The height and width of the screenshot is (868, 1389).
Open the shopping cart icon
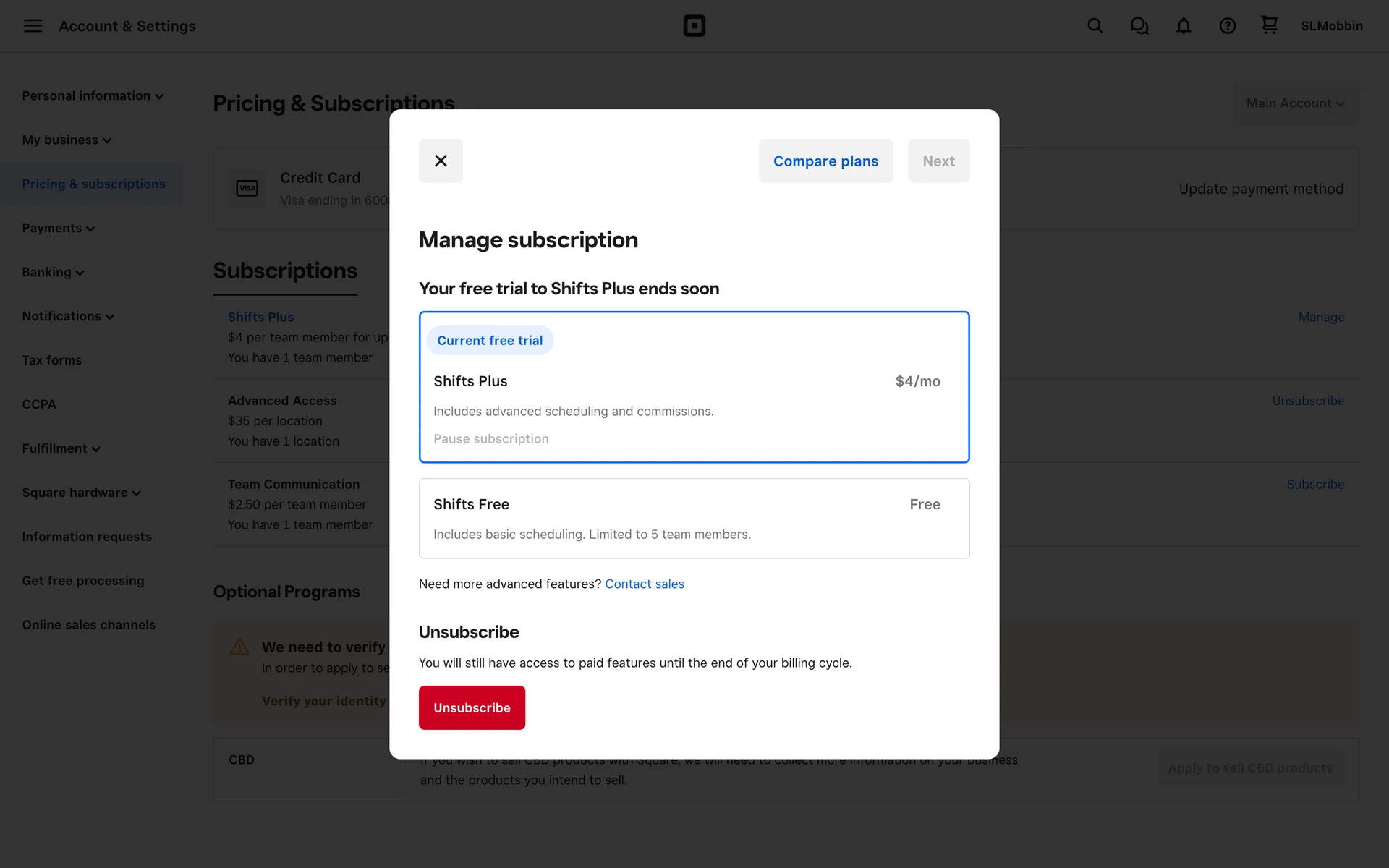pyautogui.click(x=1269, y=25)
